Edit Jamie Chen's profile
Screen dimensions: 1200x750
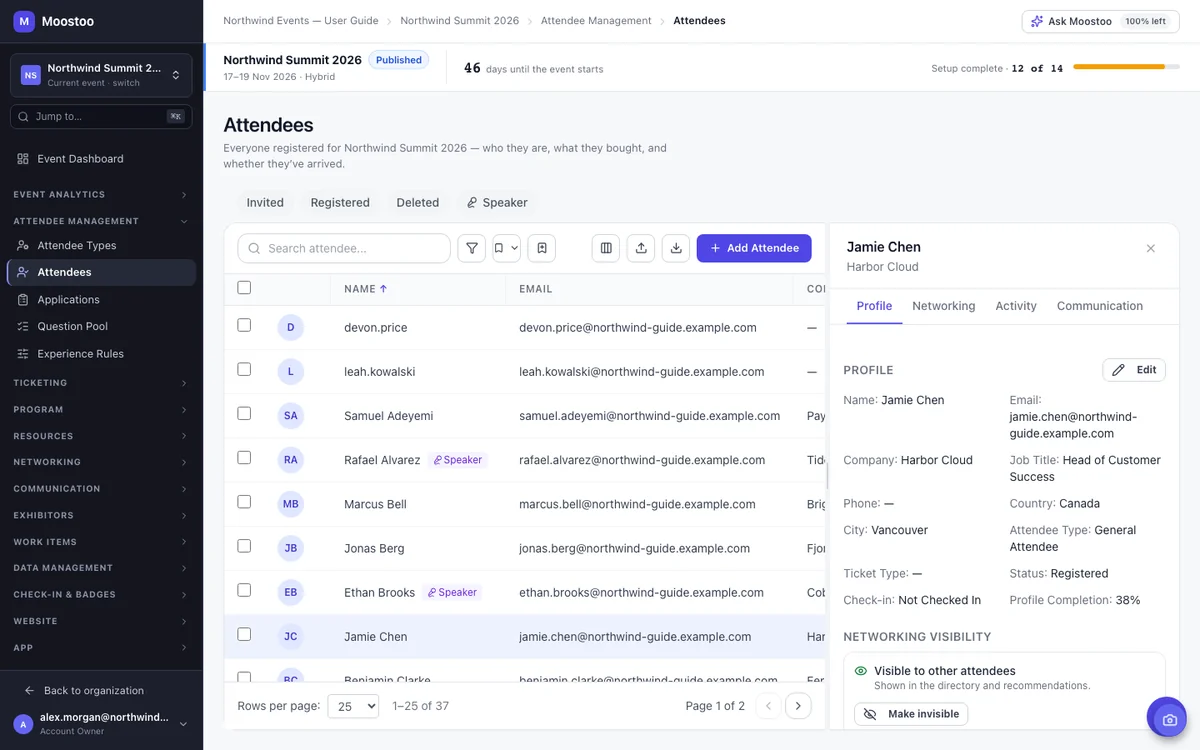click(x=1134, y=370)
